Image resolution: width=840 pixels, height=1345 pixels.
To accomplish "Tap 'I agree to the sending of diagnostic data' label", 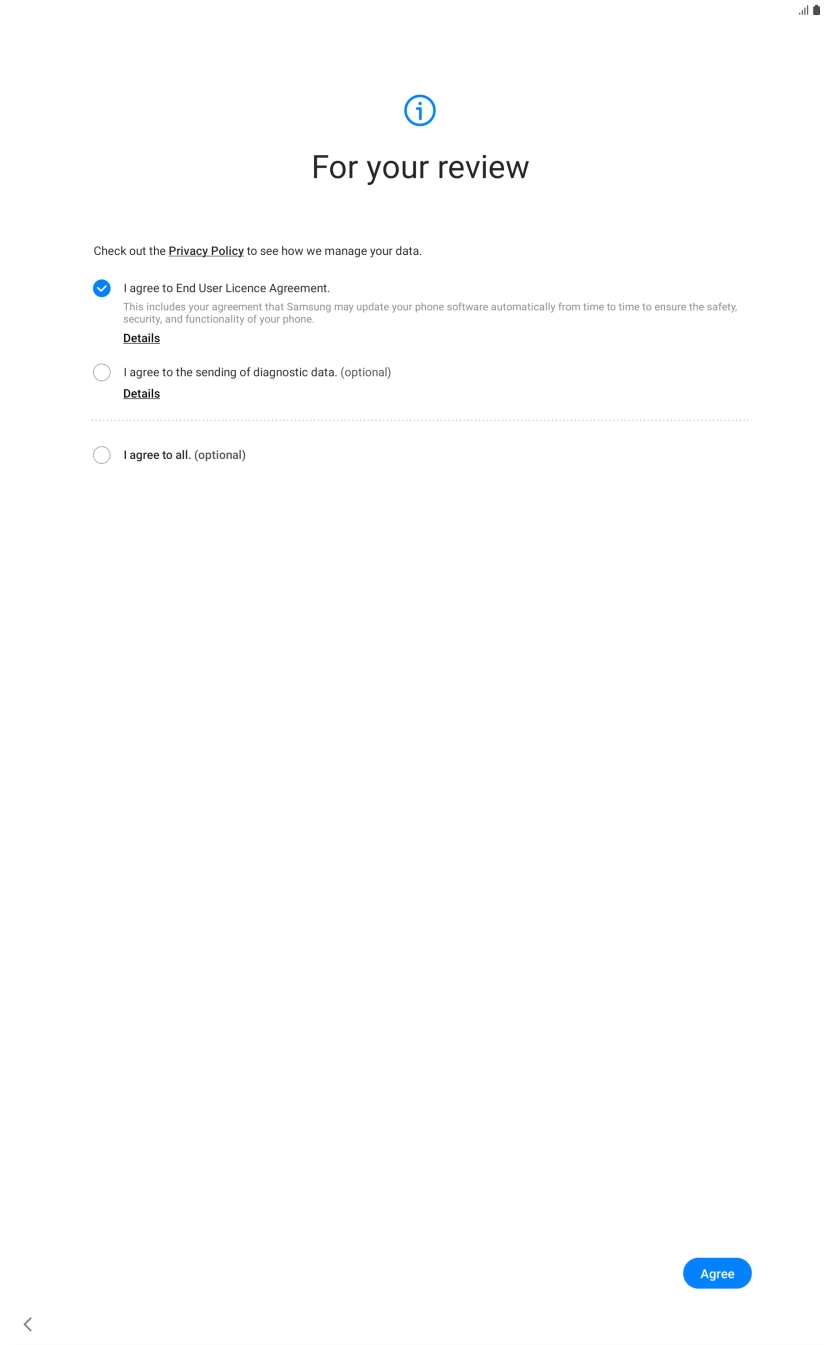I will click(230, 372).
